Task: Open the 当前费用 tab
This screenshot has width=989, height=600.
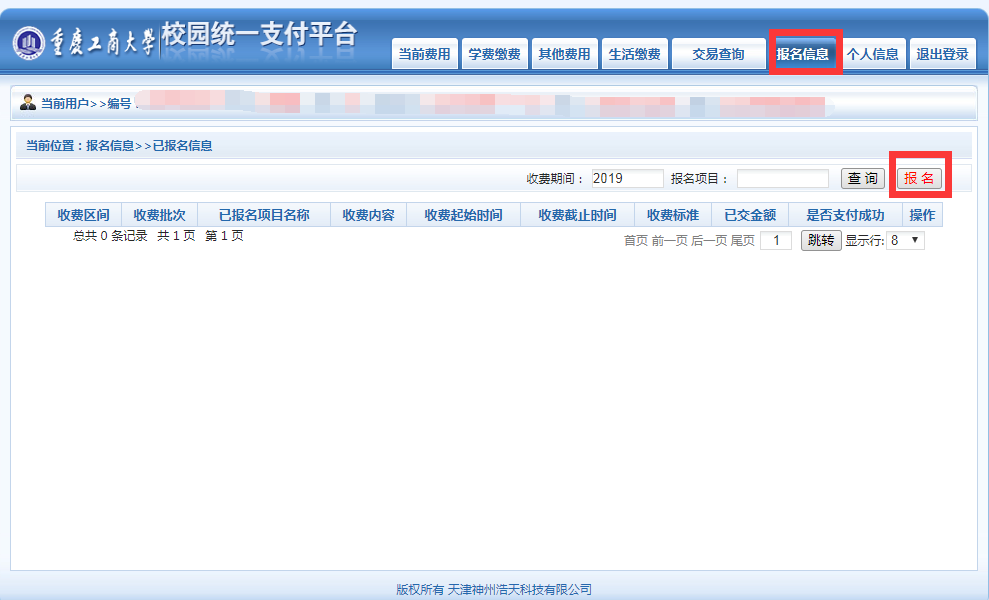Action: coord(424,55)
